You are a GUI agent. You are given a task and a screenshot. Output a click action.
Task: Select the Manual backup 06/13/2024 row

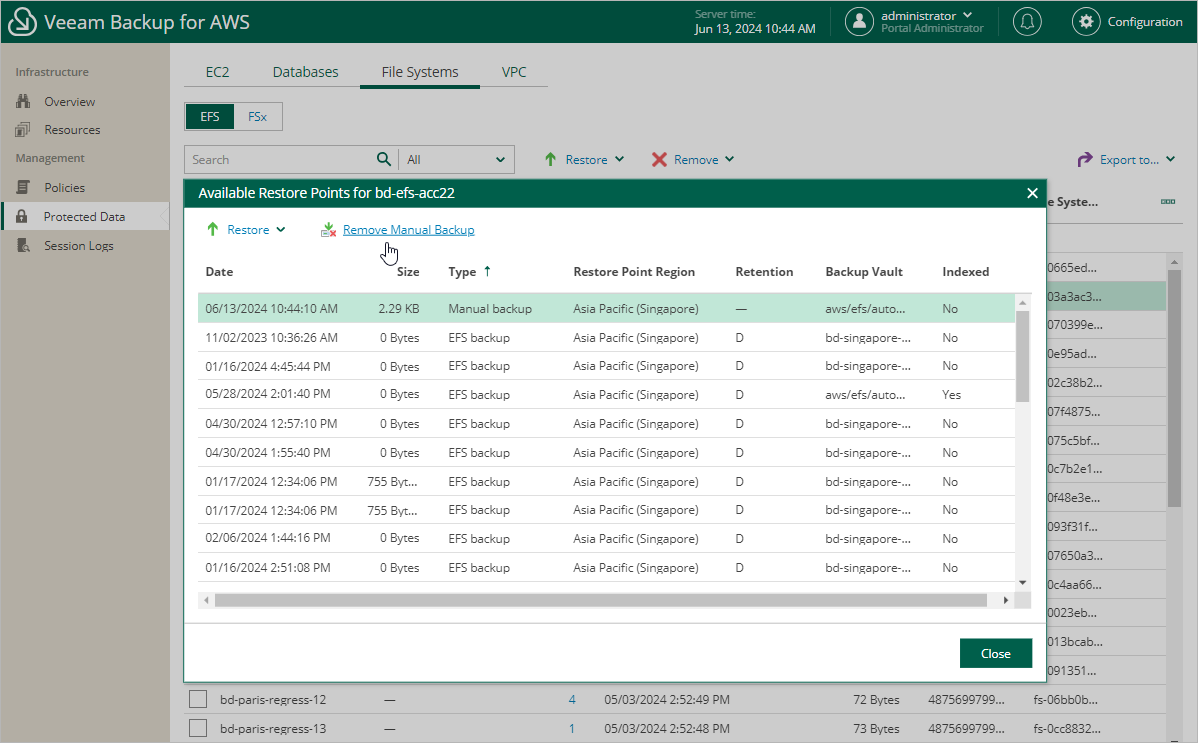pos(607,309)
